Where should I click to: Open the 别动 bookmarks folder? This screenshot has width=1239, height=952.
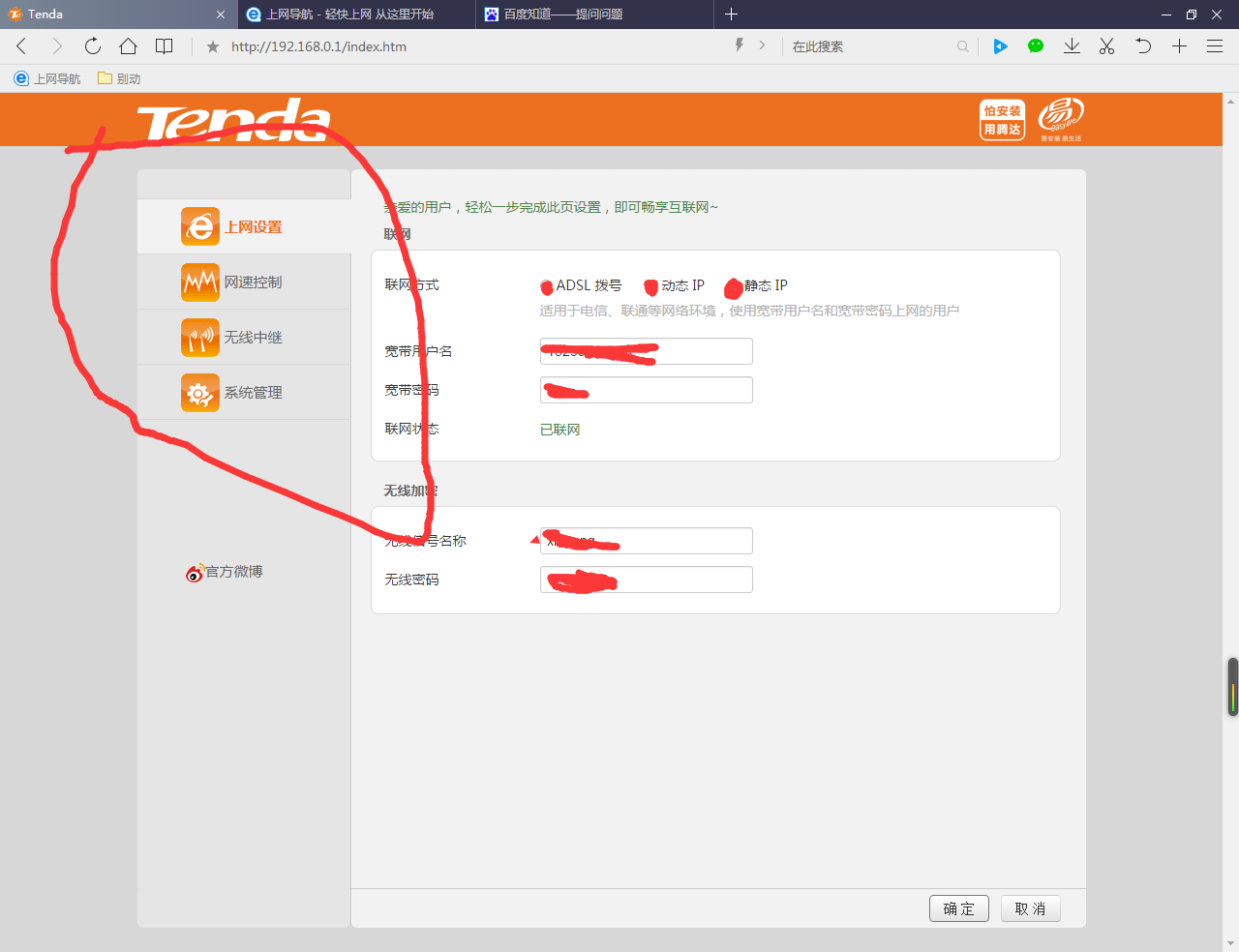[119, 78]
